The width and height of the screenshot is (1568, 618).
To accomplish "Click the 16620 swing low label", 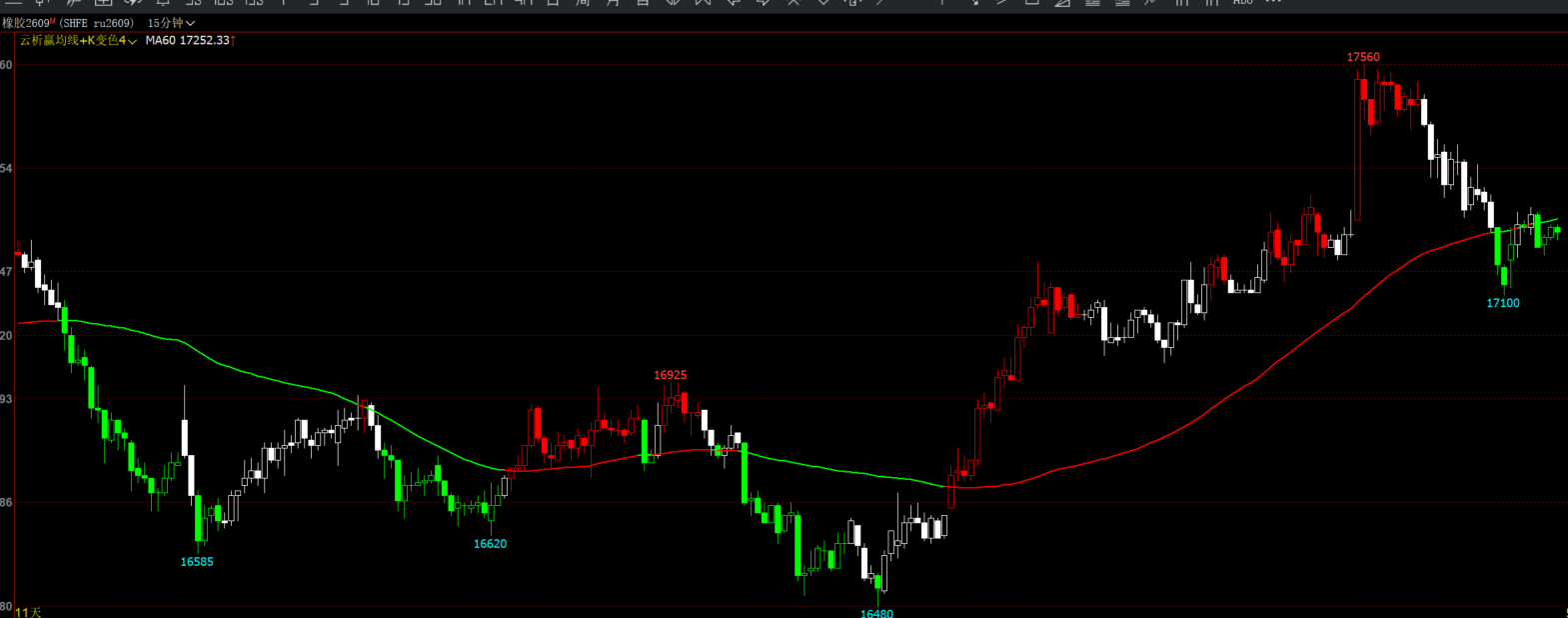I will click(490, 544).
